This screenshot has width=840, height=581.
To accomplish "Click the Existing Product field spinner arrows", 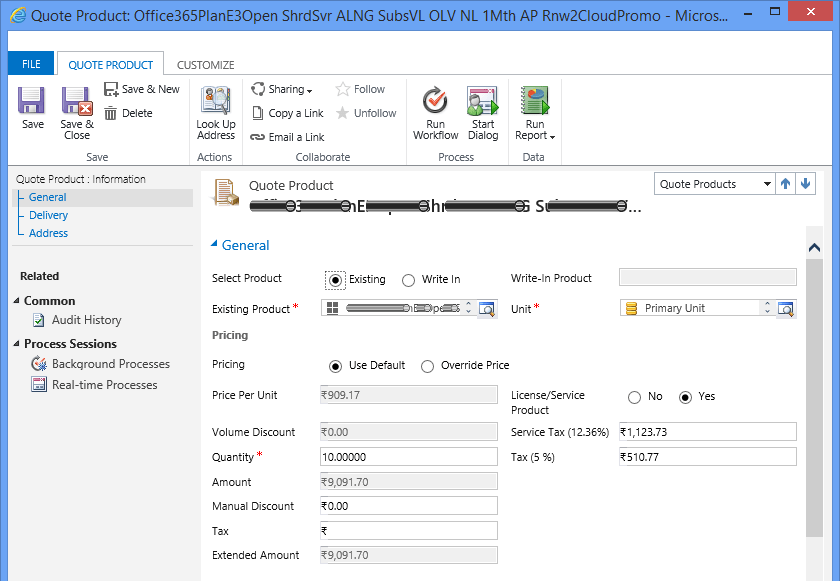I will [x=468, y=307].
